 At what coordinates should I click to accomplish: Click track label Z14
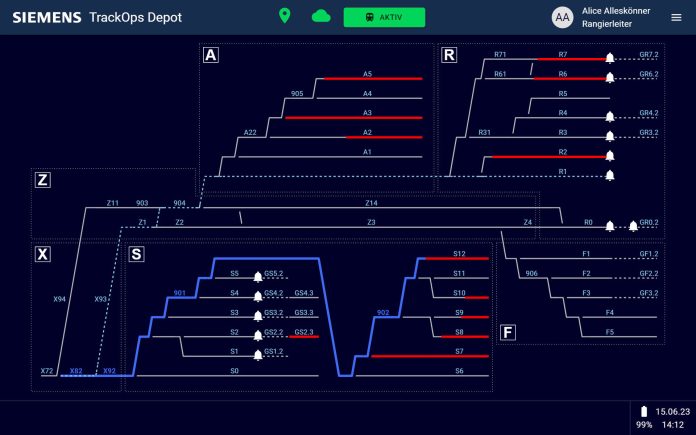(x=371, y=203)
